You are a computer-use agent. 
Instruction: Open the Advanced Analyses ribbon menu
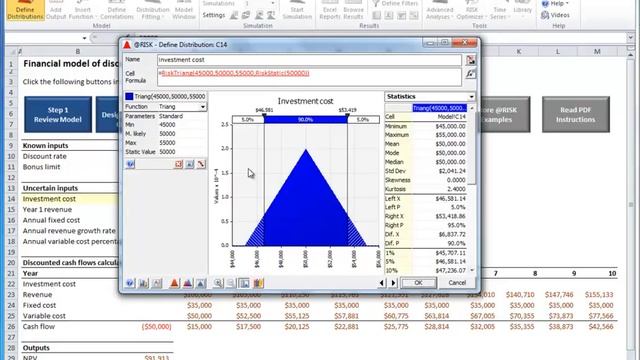coord(440,10)
